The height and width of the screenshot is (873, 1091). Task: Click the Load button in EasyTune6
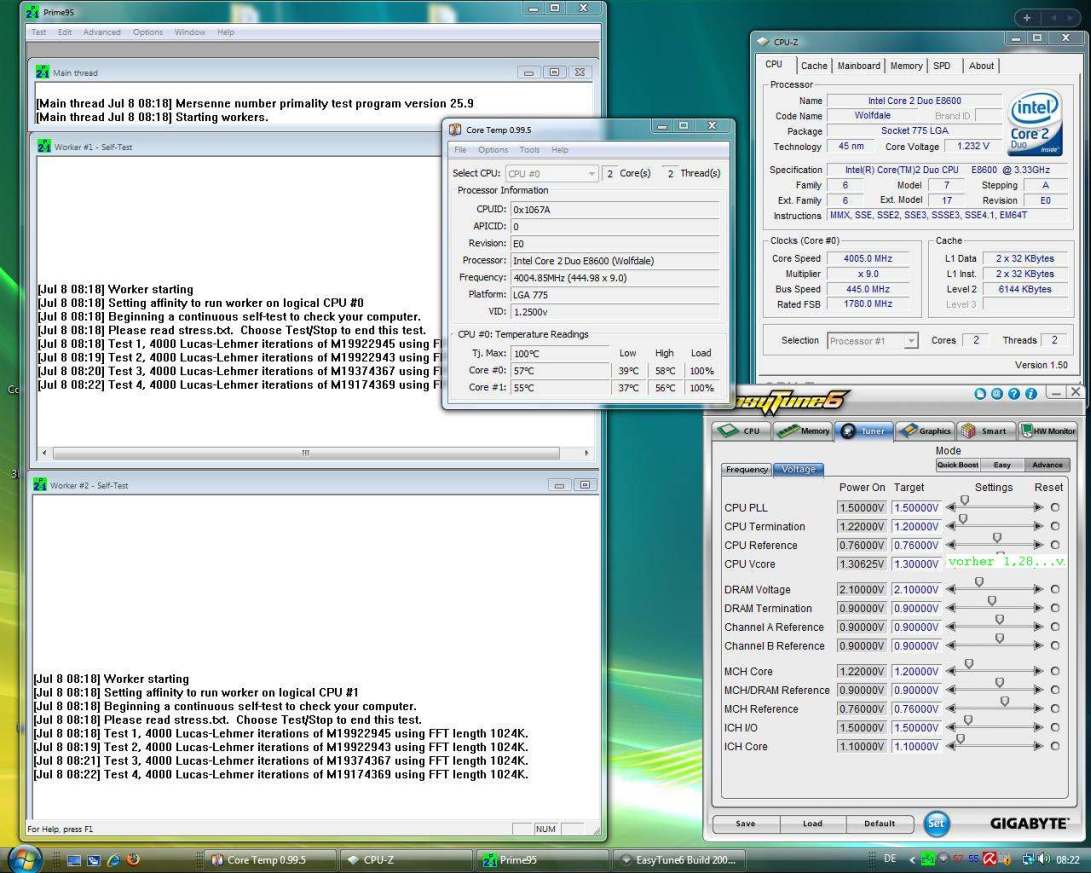click(812, 824)
